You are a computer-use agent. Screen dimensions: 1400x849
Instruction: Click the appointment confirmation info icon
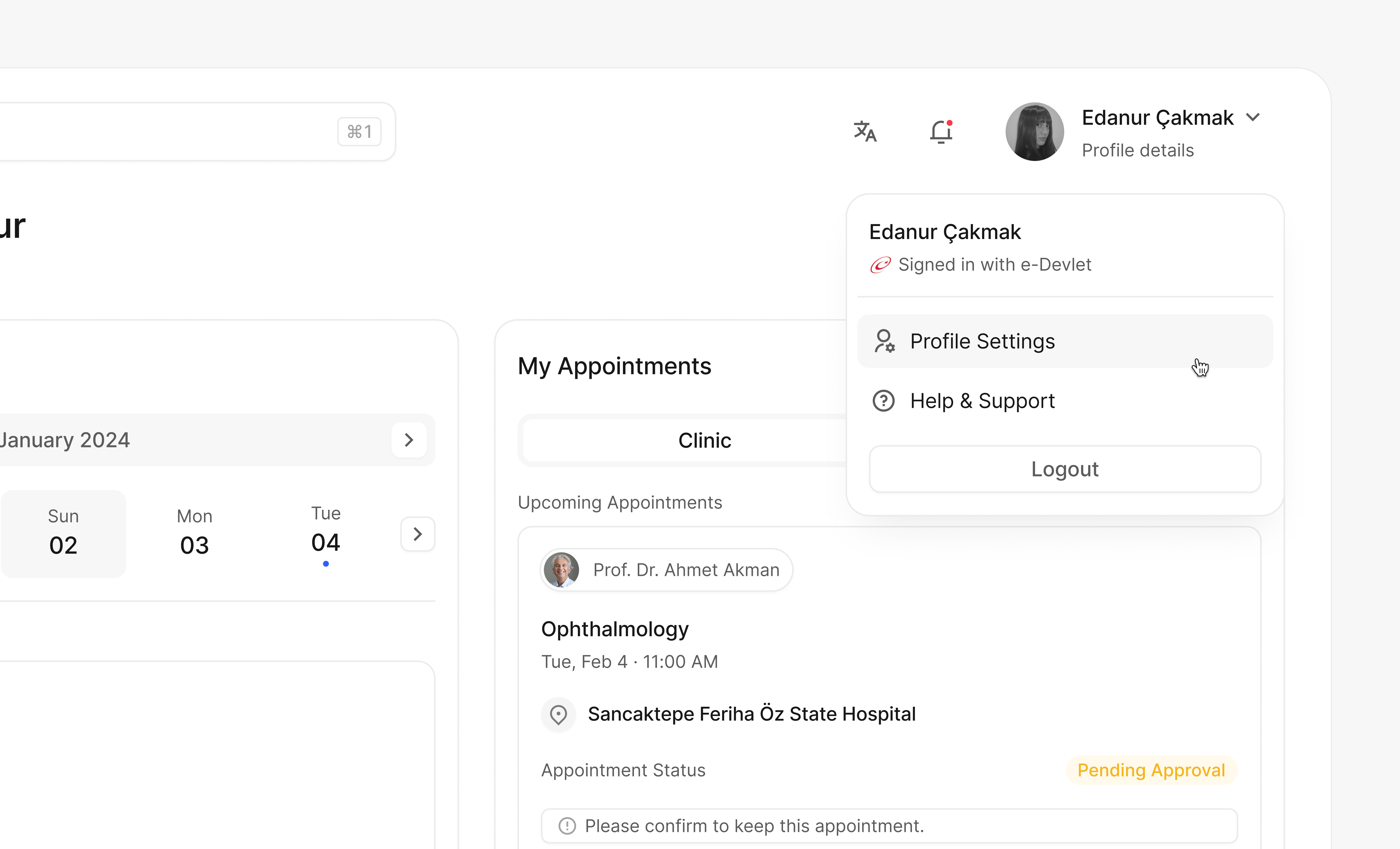pyautogui.click(x=566, y=826)
